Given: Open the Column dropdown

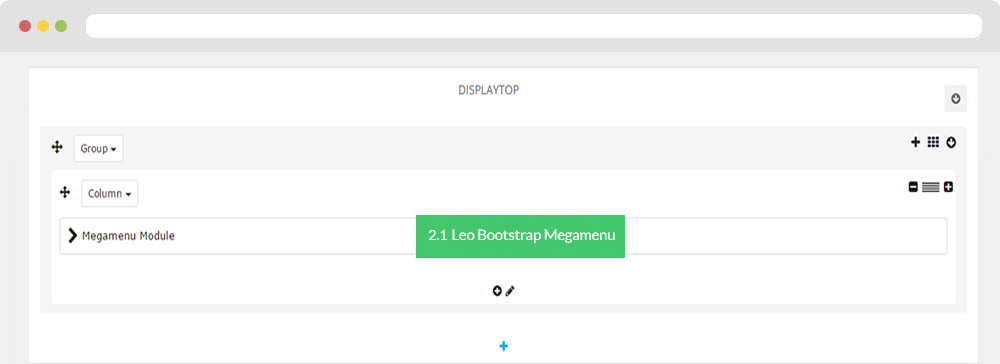Looking at the screenshot, I should 110,193.
